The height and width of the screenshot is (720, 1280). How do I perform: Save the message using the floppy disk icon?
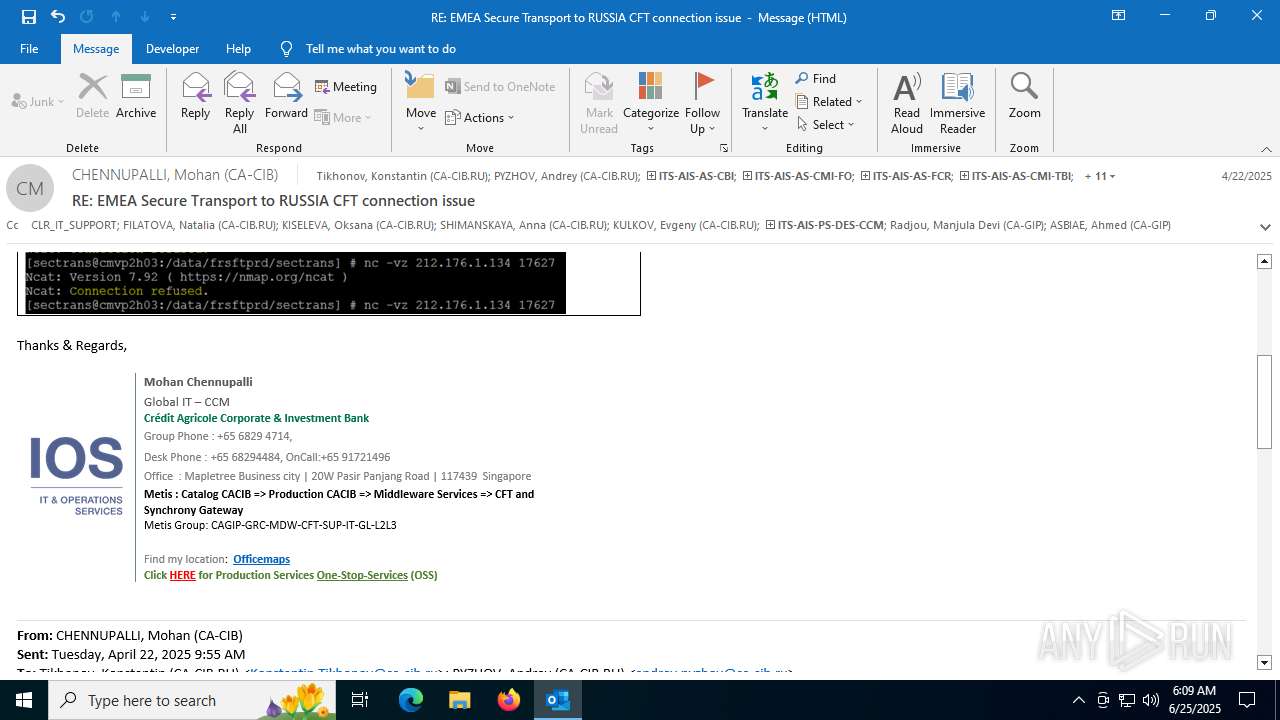(29, 17)
